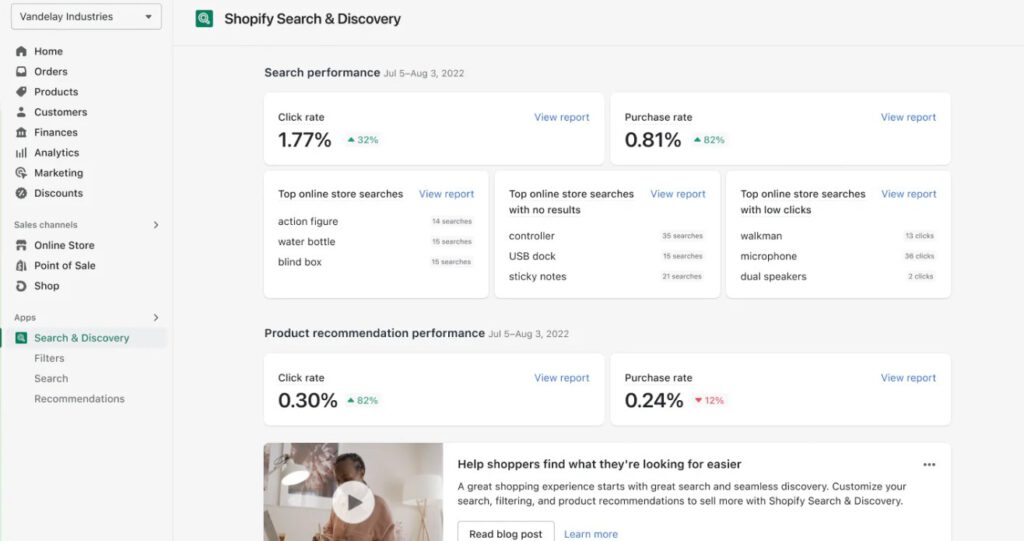
Task: Select the Discounts badge icon
Action: coord(21,193)
